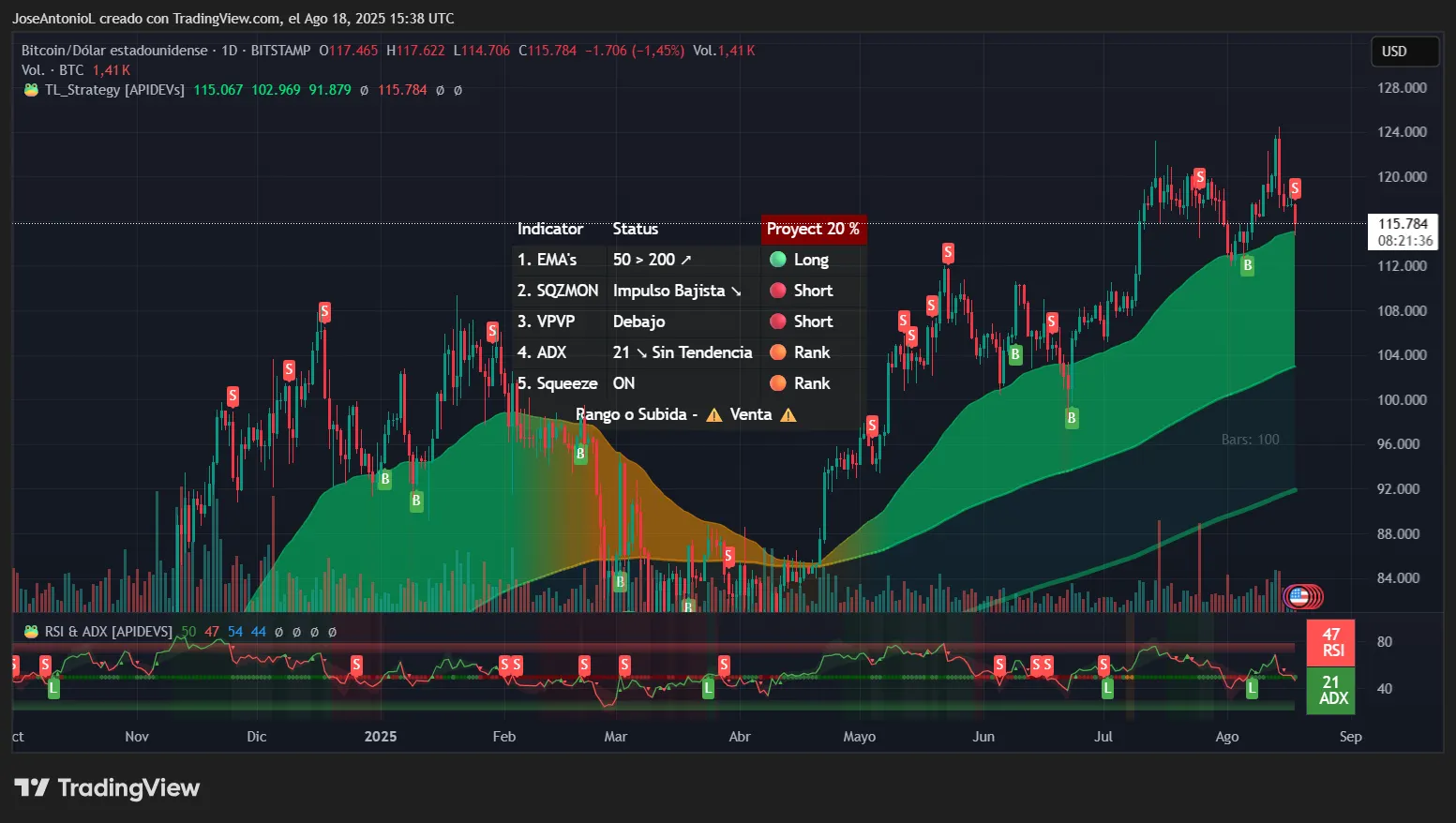The image size is (1456, 823).
Task: Click the green 21 ADX label
Action: (x=1331, y=690)
